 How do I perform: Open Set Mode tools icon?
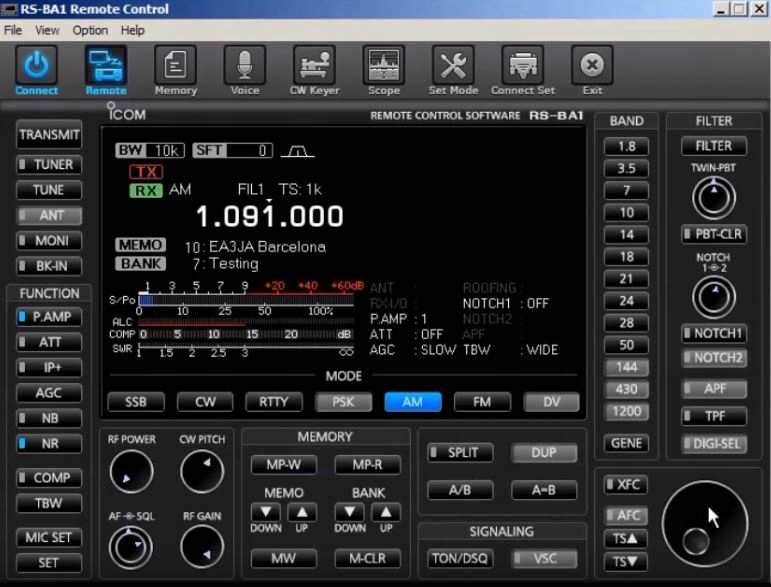(x=453, y=67)
